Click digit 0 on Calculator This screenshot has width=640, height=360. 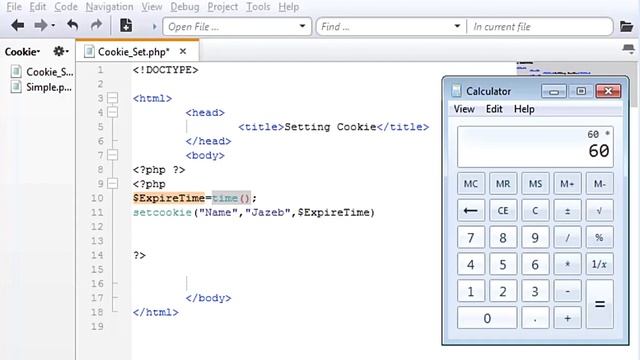[x=487, y=318]
